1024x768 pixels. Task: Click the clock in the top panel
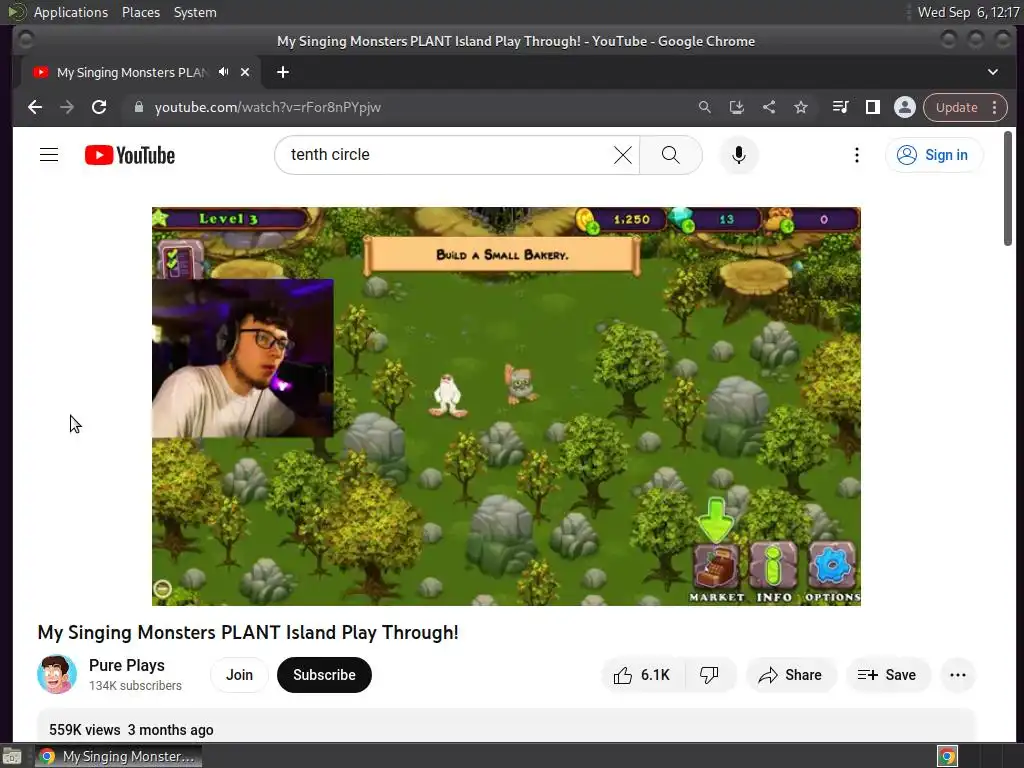pyautogui.click(x=968, y=12)
